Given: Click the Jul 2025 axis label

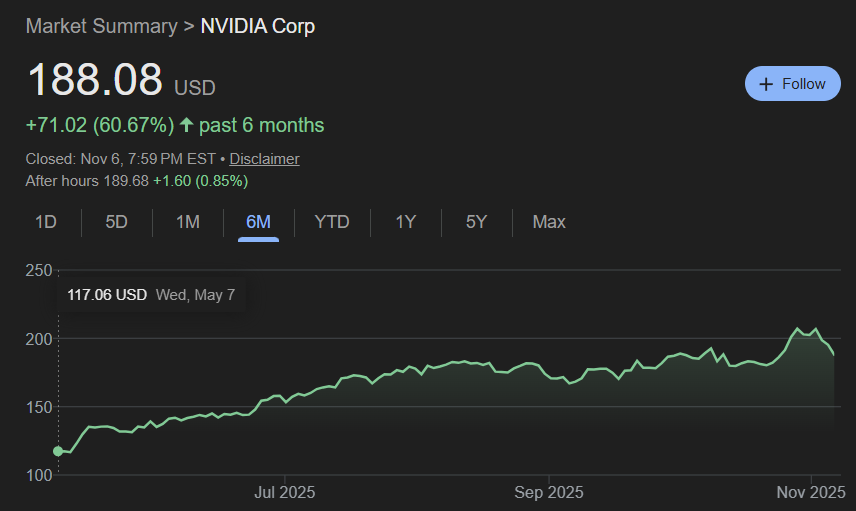Looking at the screenshot, I should pos(285,492).
